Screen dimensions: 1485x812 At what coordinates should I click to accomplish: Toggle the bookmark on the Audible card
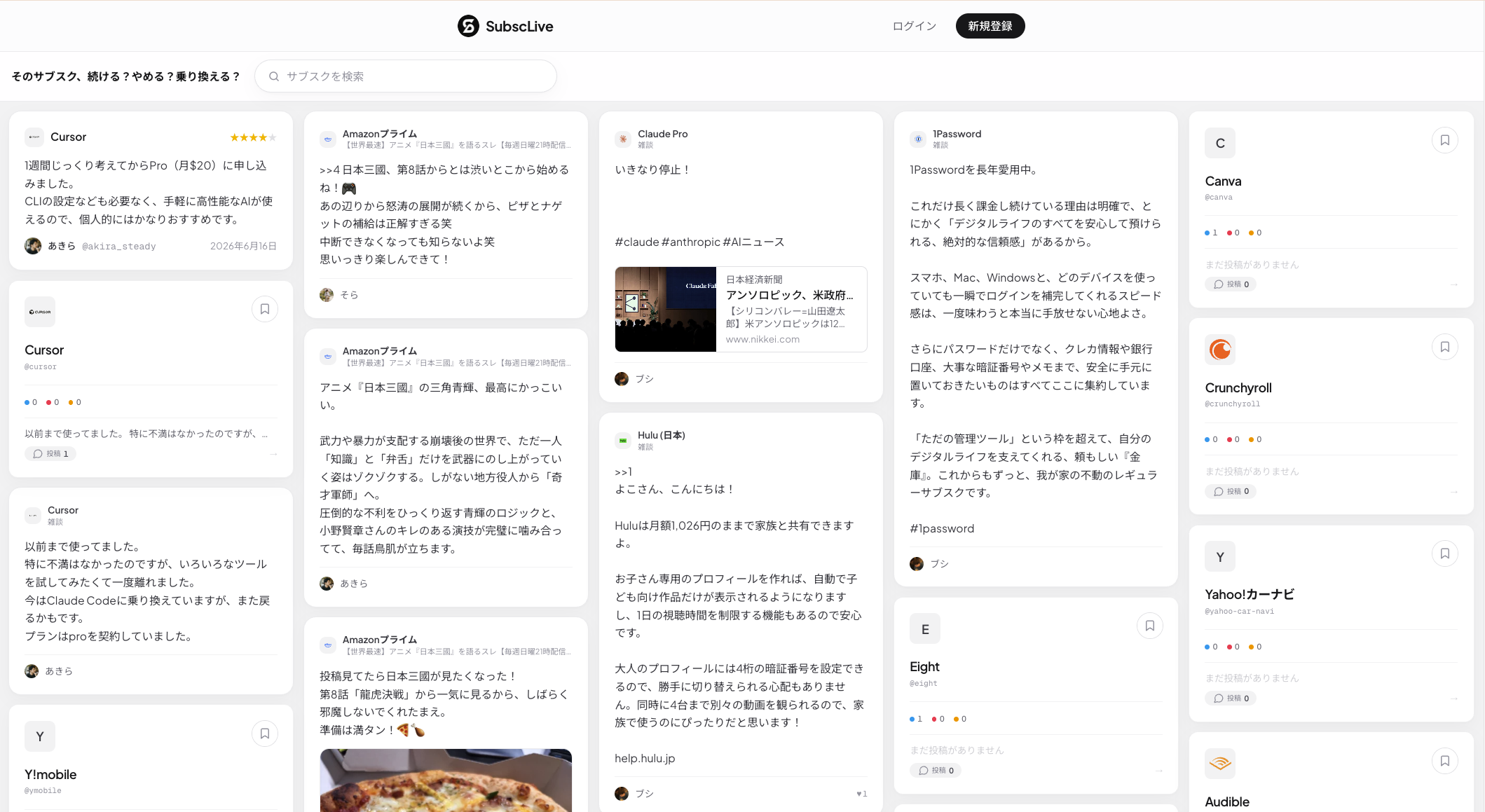1445,761
